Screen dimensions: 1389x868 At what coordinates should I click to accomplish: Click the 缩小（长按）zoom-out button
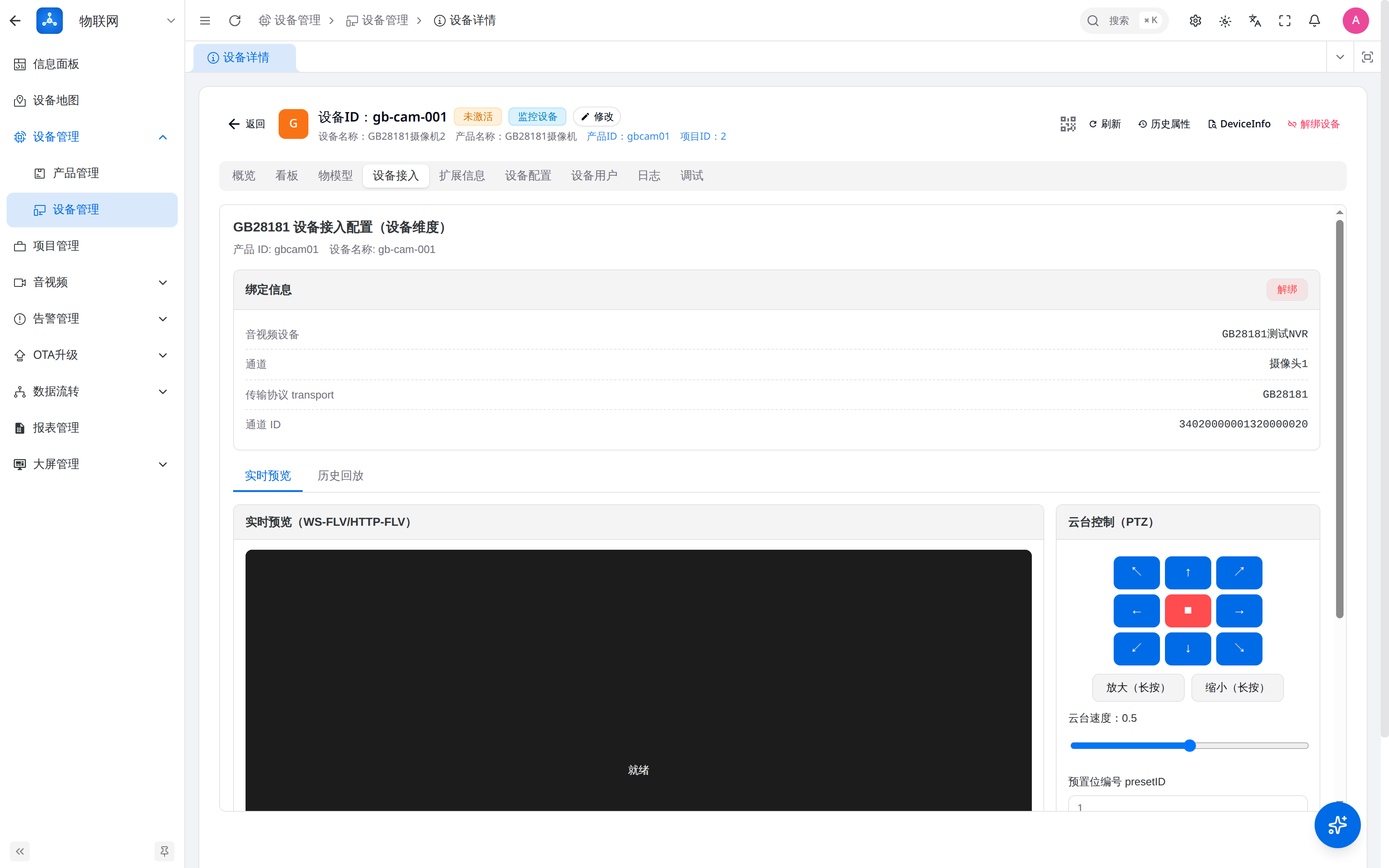(1237, 688)
